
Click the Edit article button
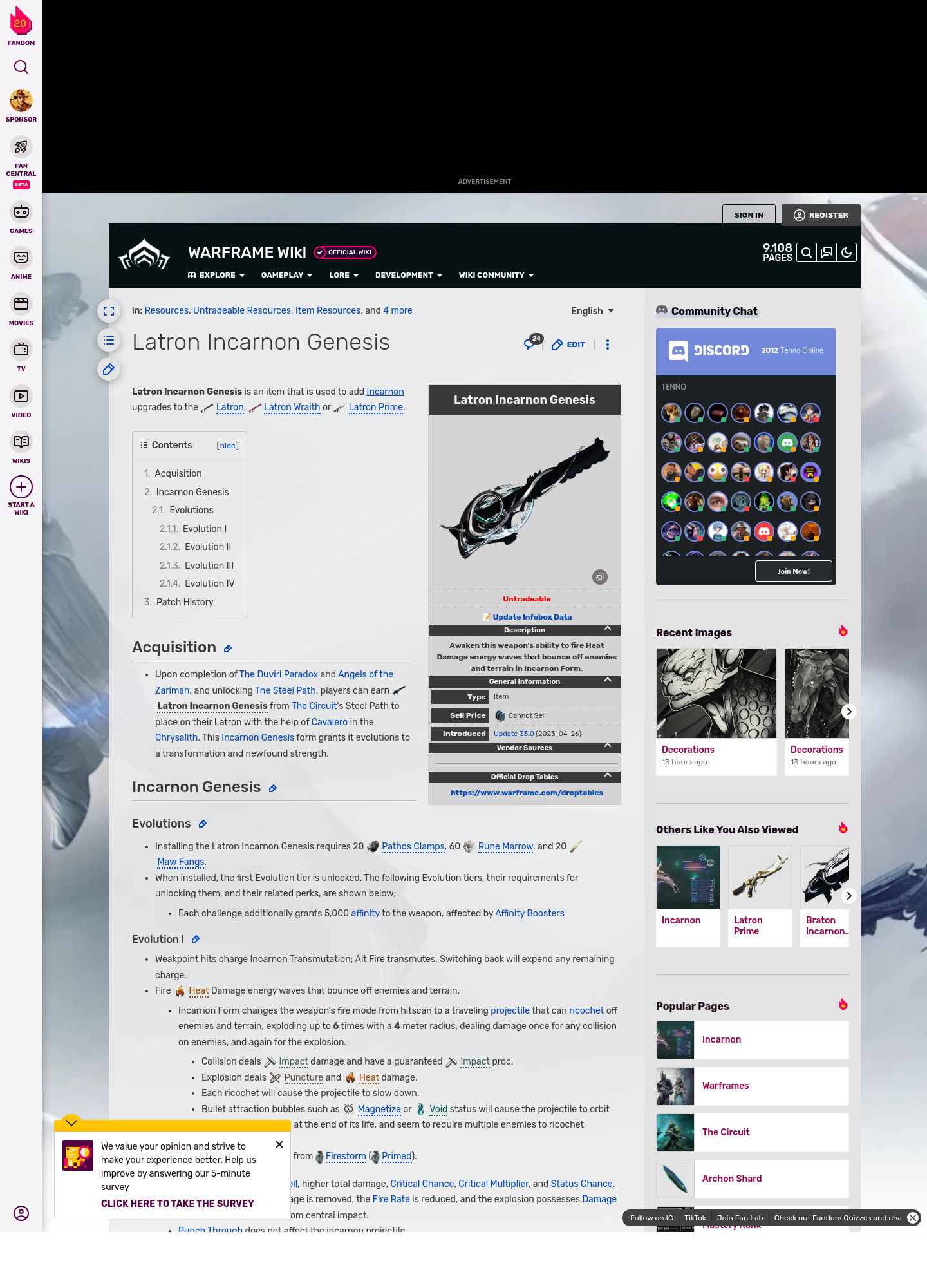pyautogui.click(x=568, y=345)
